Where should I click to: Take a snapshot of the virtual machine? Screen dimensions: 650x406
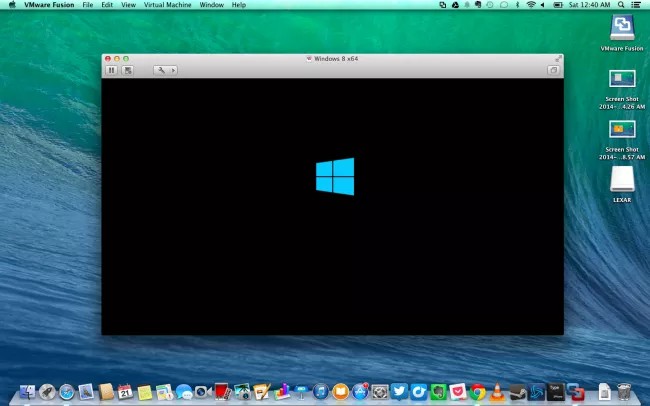[x=128, y=71]
